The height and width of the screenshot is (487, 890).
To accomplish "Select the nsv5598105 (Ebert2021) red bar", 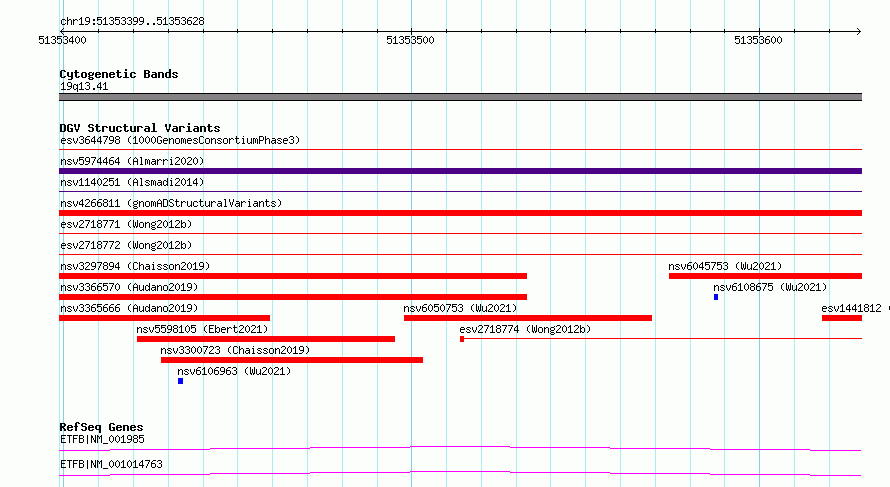I will (266, 339).
